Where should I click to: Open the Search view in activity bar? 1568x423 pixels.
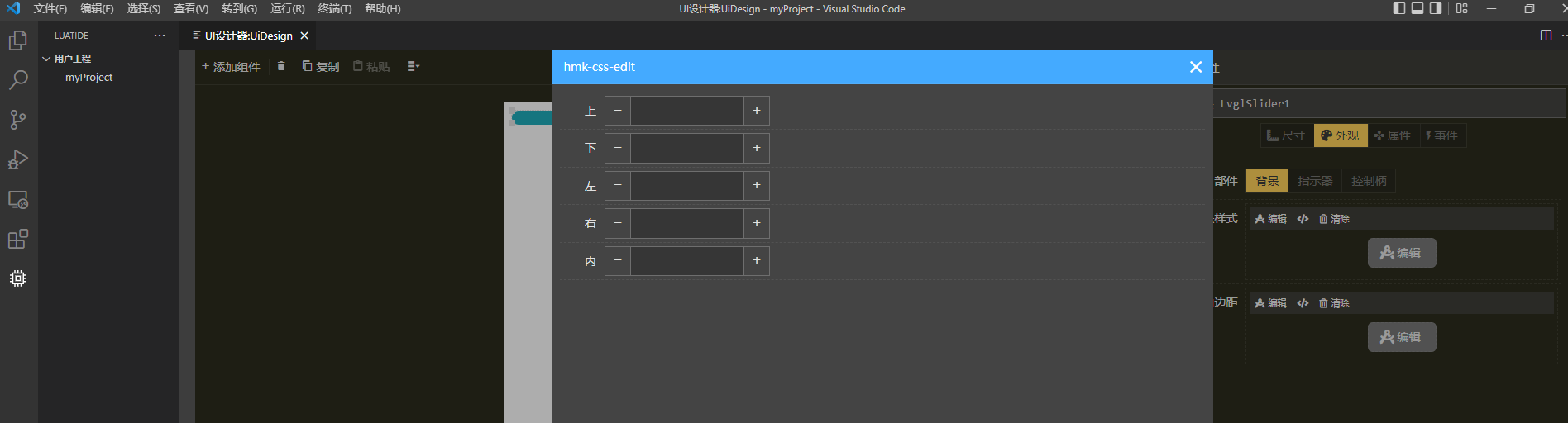pyautogui.click(x=18, y=80)
